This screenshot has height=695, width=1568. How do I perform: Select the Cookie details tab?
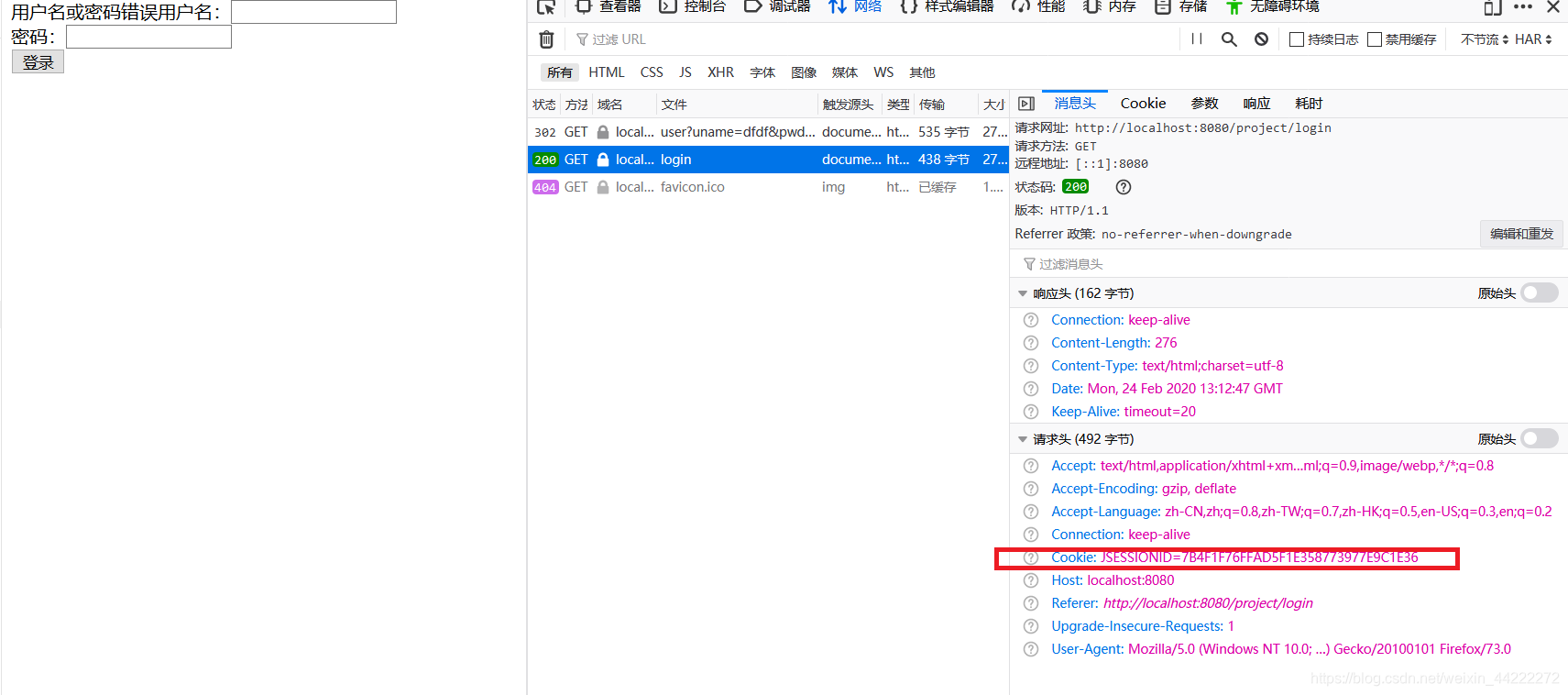(x=1143, y=104)
